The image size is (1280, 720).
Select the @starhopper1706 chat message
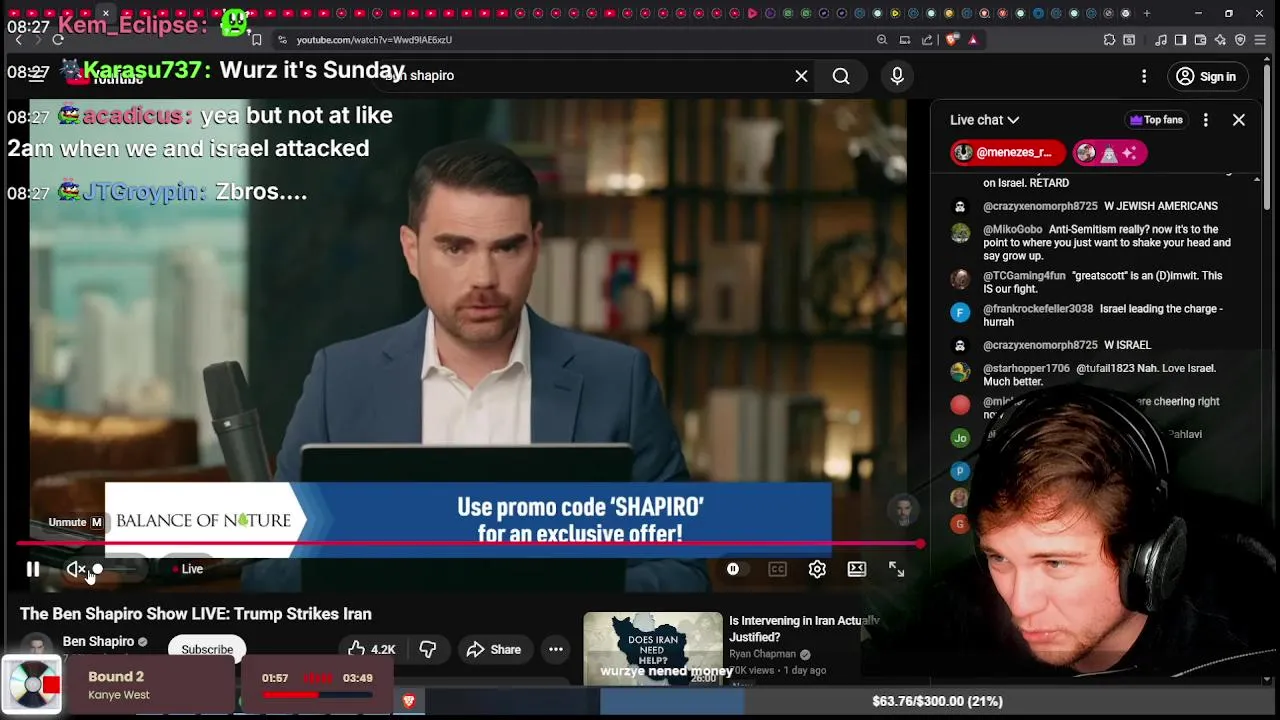[1090, 375]
